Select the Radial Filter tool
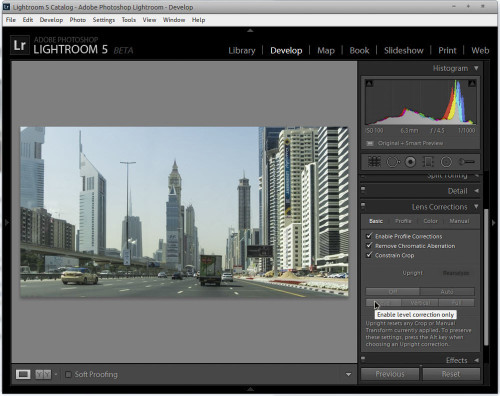The width and height of the screenshot is (500, 396). point(446,162)
